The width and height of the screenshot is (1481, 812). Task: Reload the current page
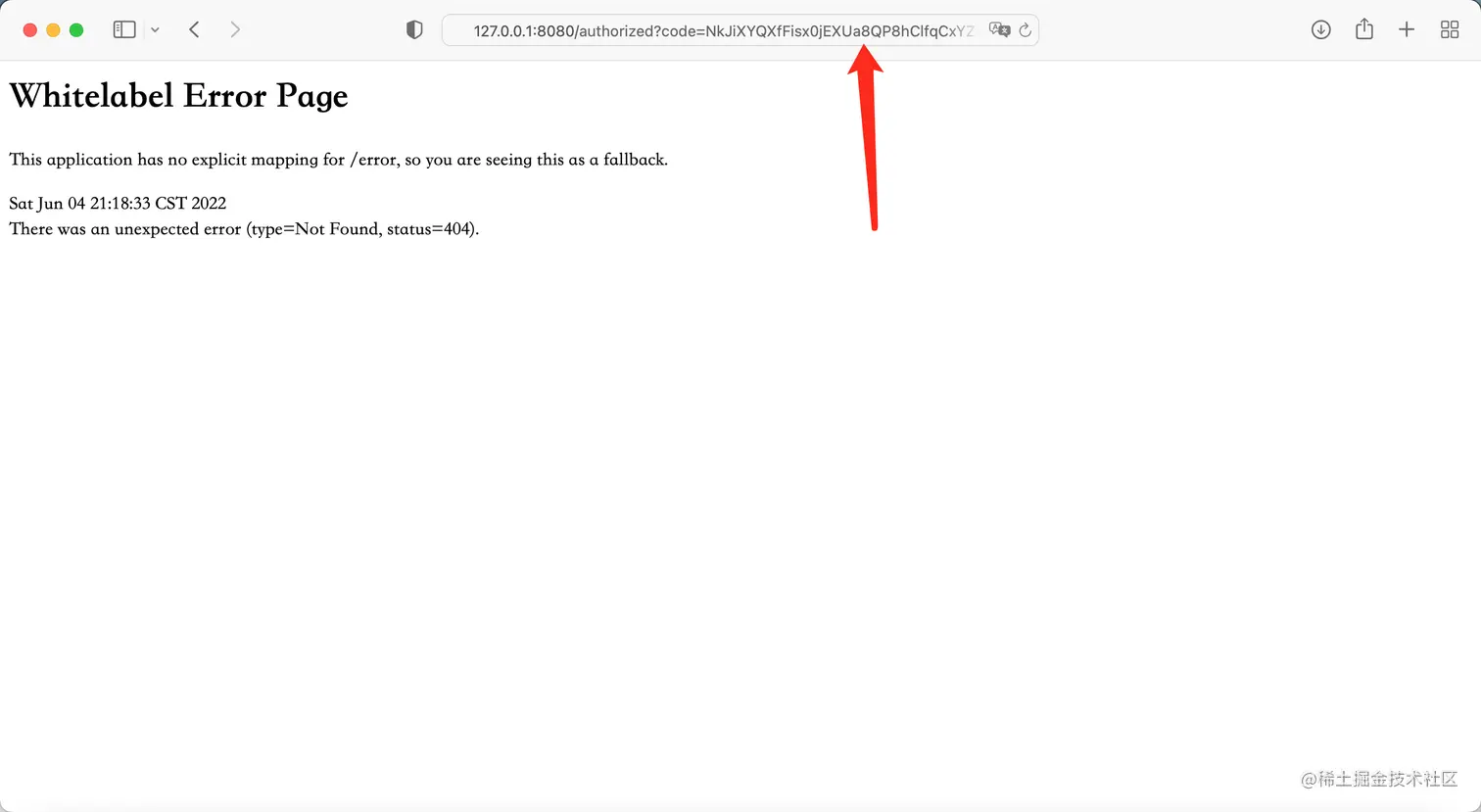point(1025,29)
